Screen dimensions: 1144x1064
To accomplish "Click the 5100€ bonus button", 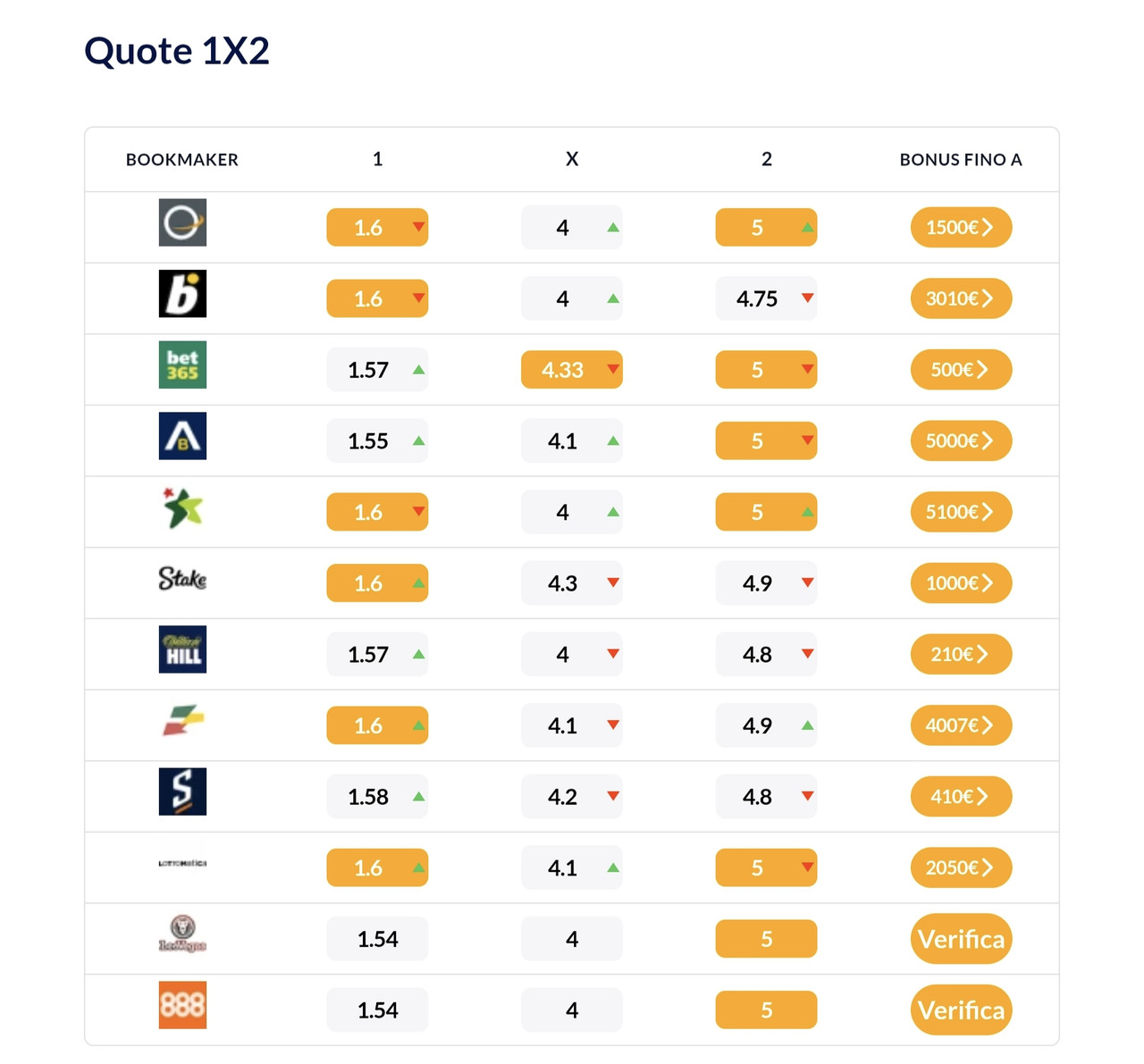I will click(961, 512).
